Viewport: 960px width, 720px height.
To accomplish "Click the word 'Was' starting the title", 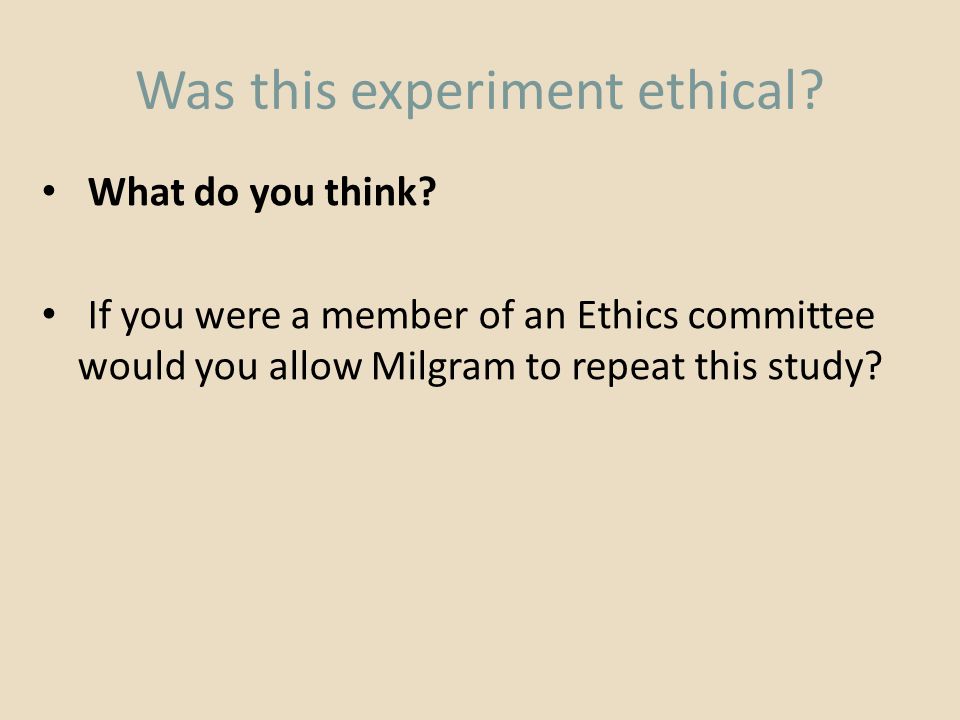I will [x=186, y=91].
